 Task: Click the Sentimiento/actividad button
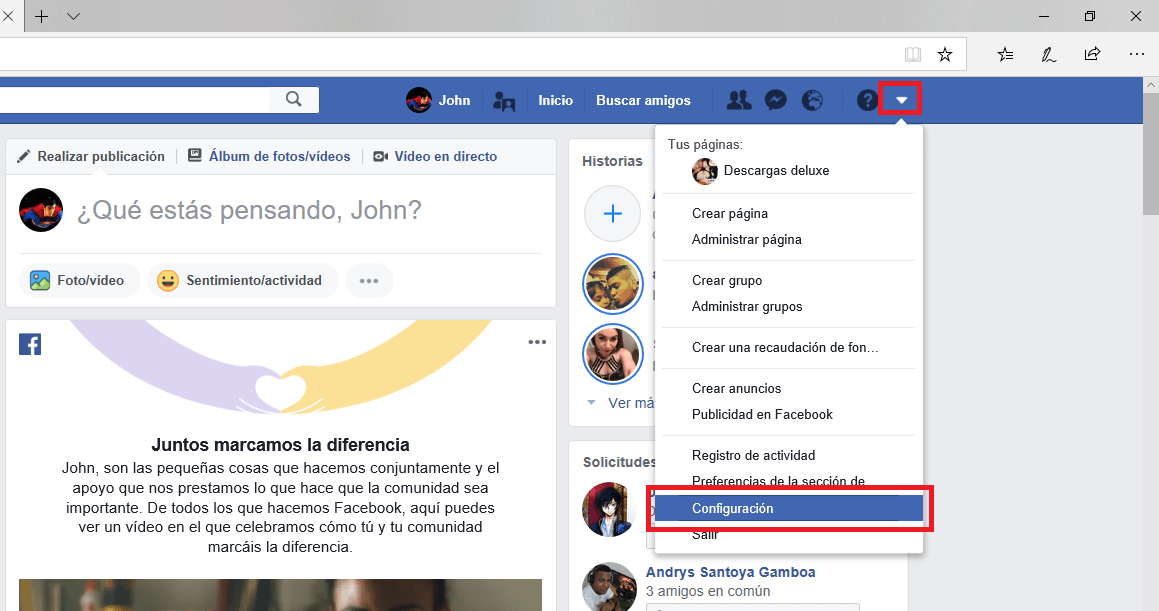tap(242, 281)
